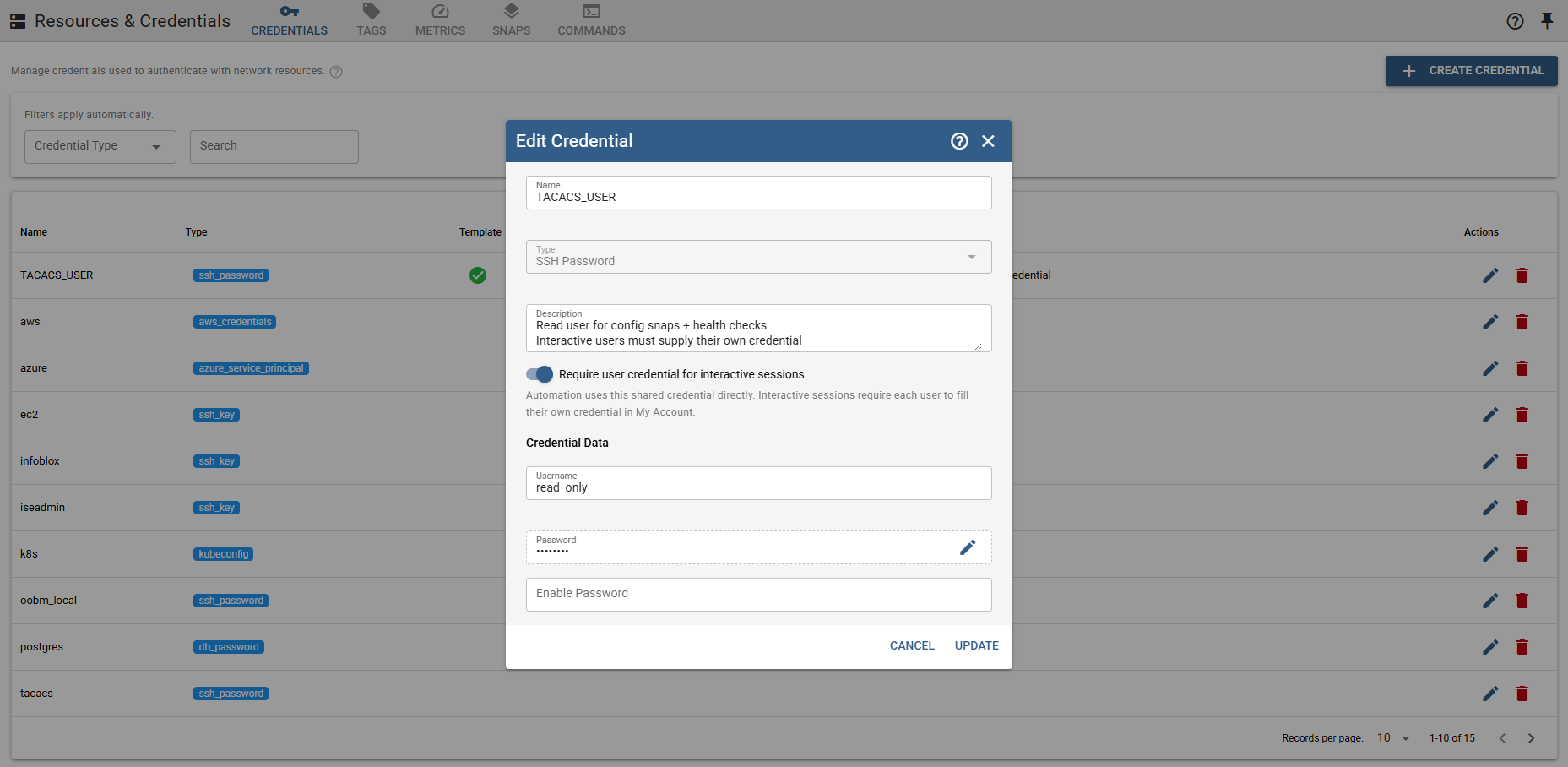Click help icon beside manage credentials description
Viewport: 1568px width, 767px height.
click(x=336, y=72)
